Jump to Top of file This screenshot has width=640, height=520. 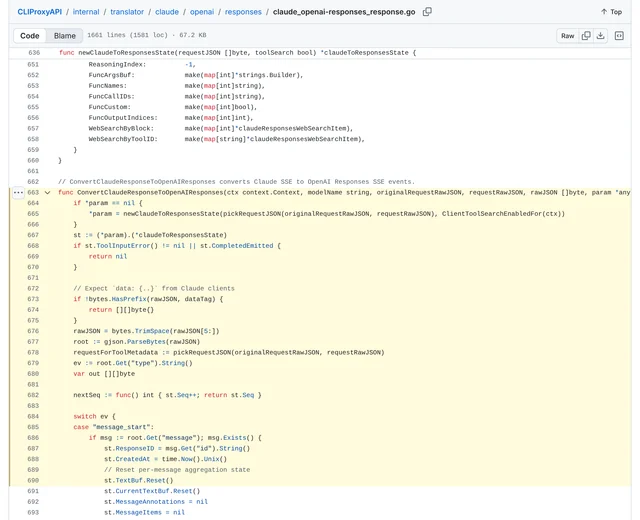coord(611,12)
